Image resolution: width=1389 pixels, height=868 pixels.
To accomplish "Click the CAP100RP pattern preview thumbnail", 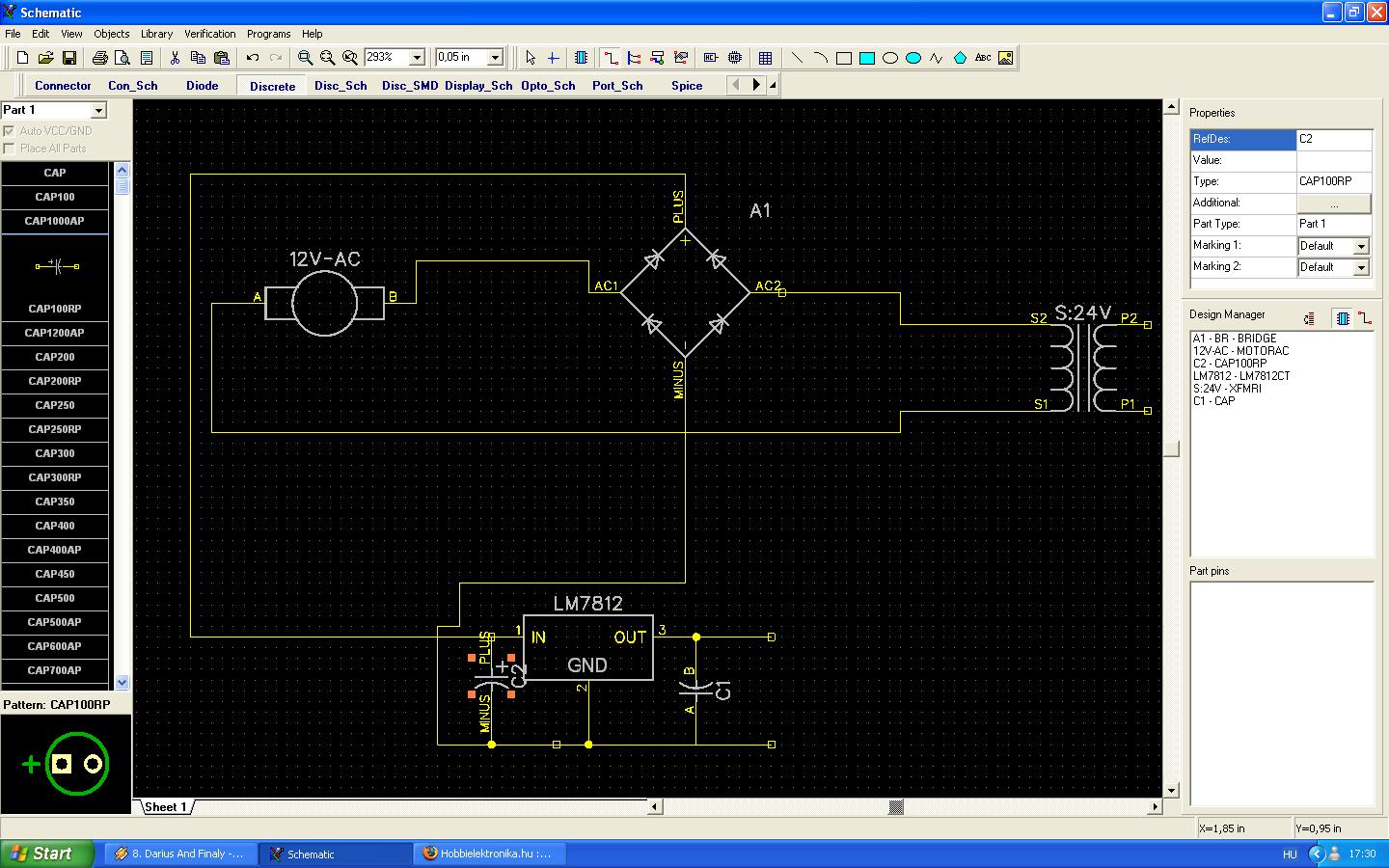I will 66,764.
